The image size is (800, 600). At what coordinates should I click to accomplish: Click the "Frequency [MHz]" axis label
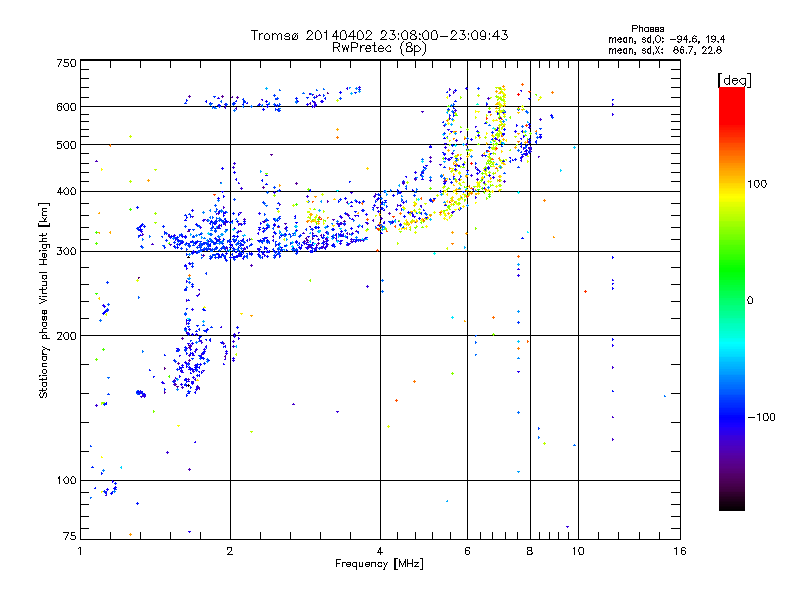pyautogui.click(x=379, y=564)
